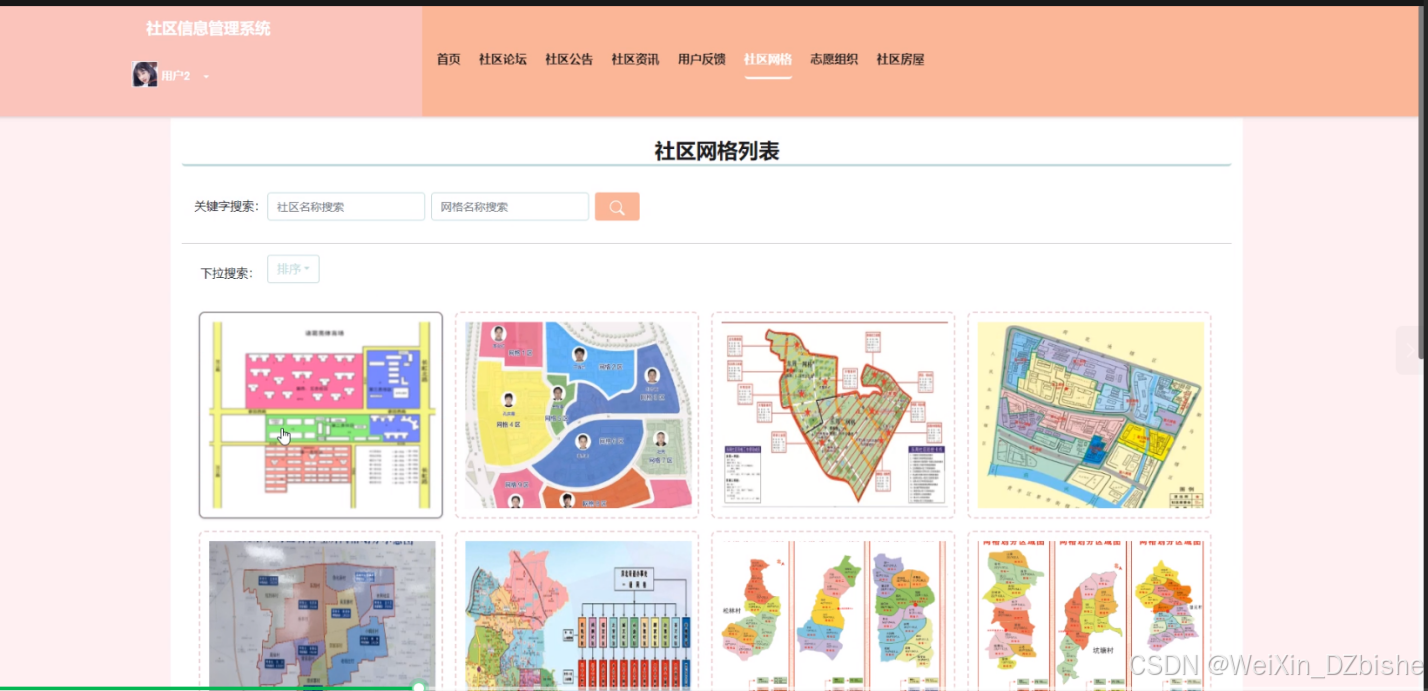
Task: Click the side arrow tab at right edge
Action: 1411,350
